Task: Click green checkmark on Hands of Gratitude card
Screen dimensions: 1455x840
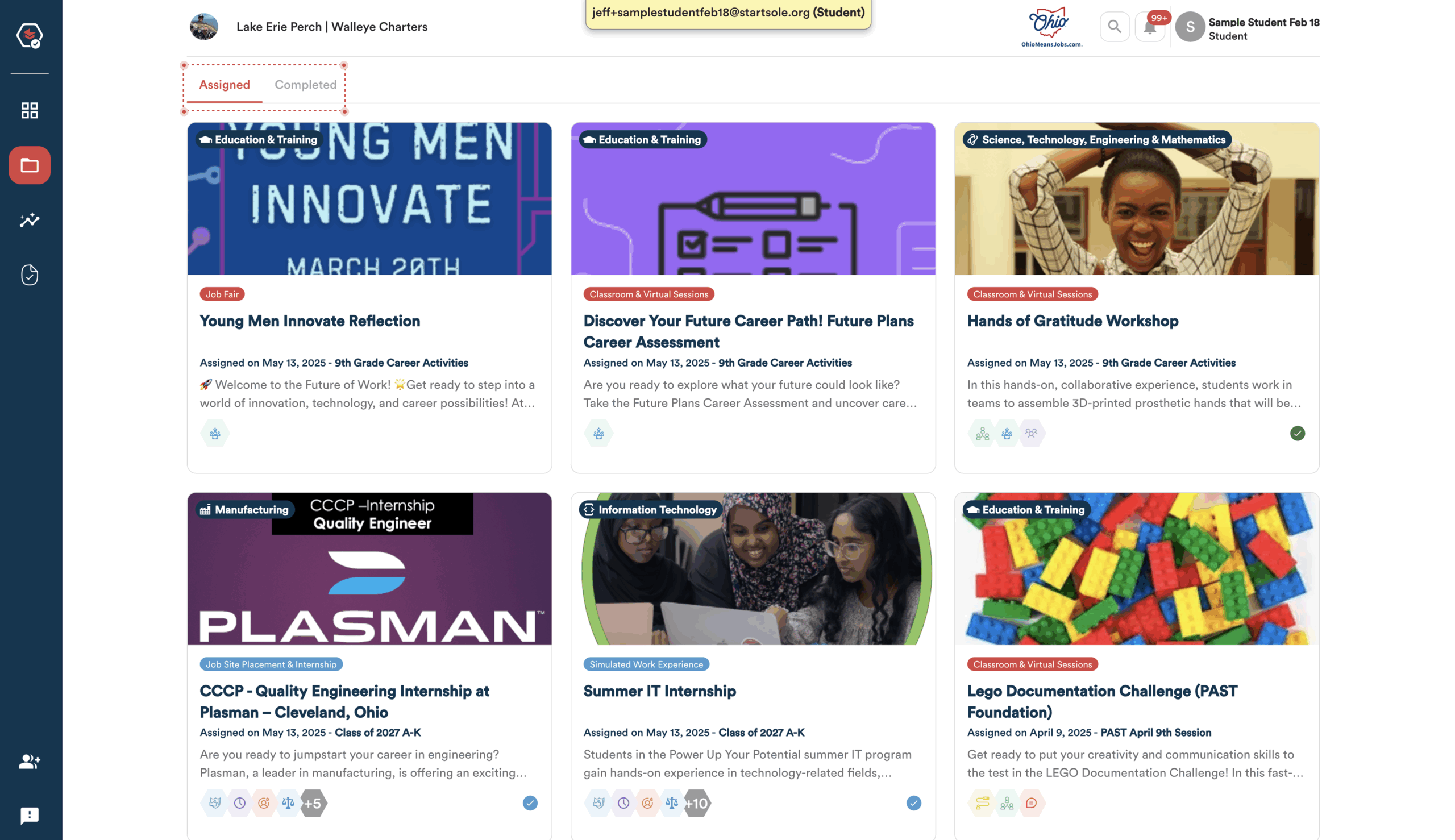Action: (1297, 433)
